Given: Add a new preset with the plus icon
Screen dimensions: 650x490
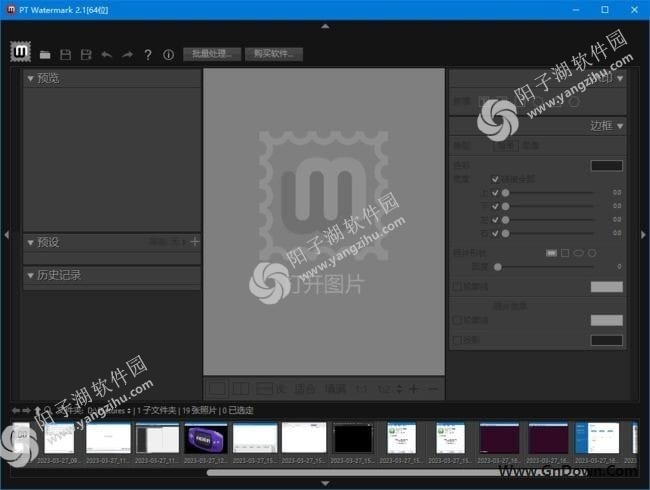Looking at the screenshot, I should pos(194,241).
